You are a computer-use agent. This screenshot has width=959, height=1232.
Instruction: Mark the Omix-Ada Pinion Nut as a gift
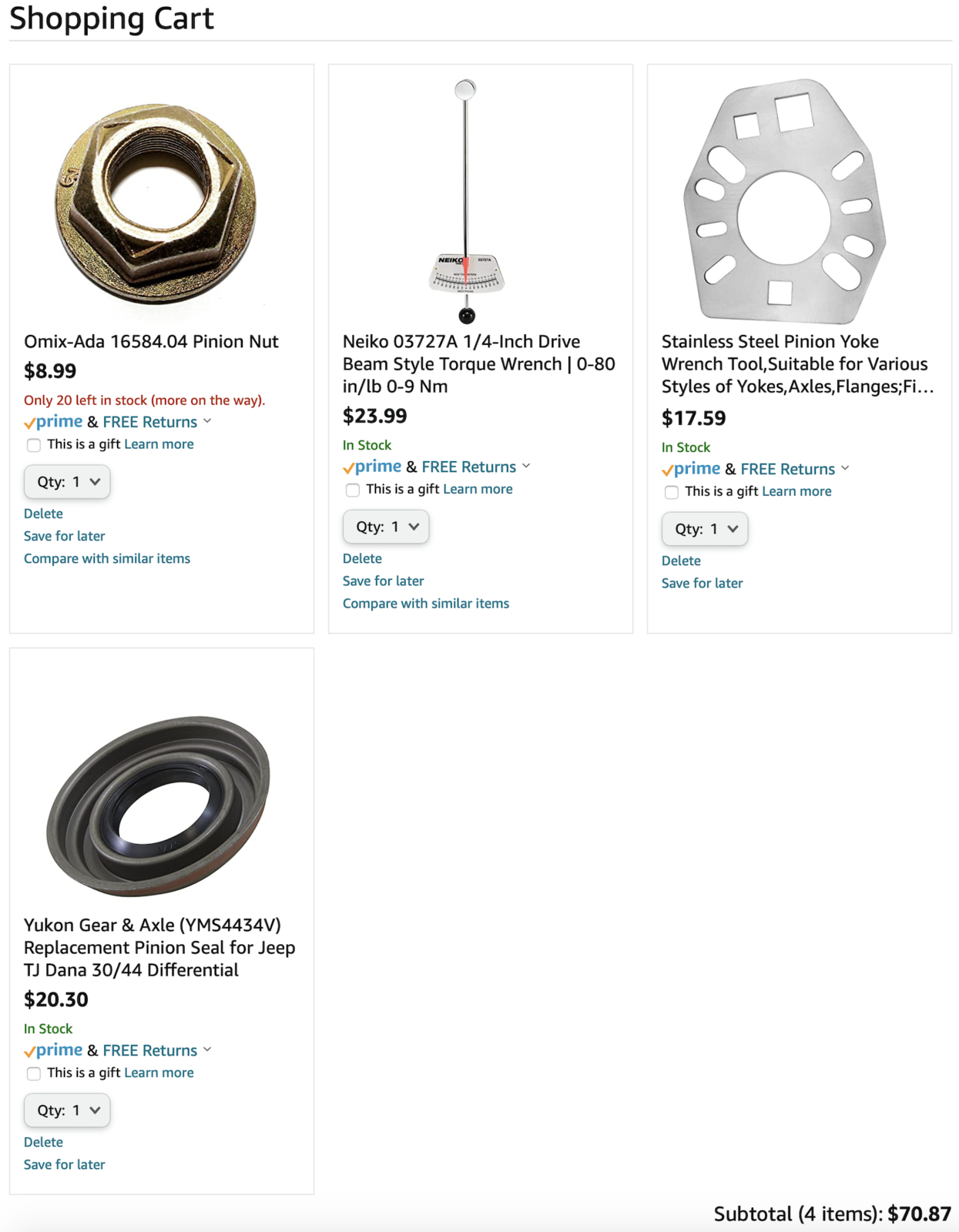pos(34,445)
